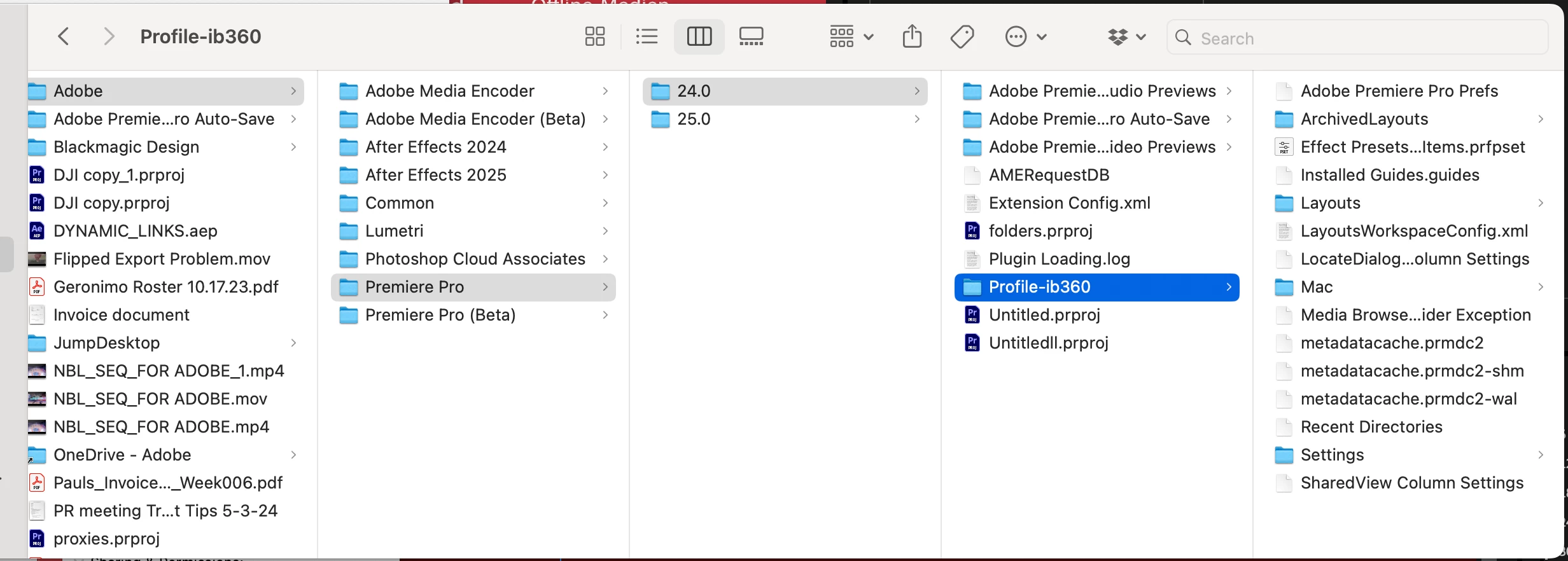Image resolution: width=1568 pixels, height=561 pixels.
Task: Expand the Blackmagic Design folder chevron
Action: [293, 147]
